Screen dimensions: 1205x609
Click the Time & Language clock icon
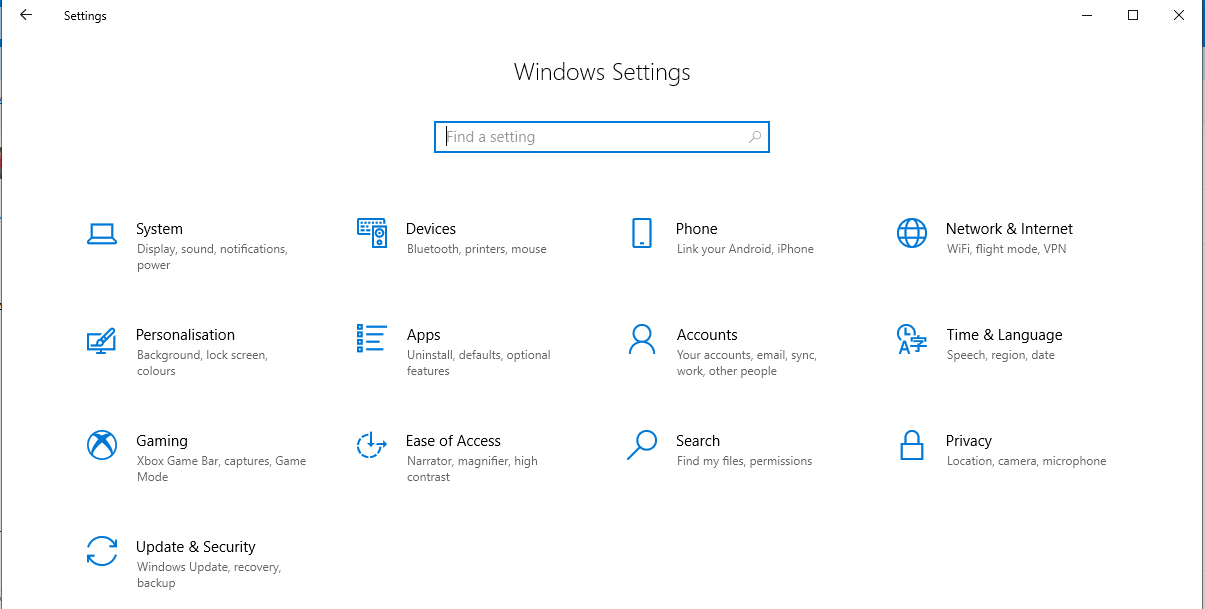tap(912, 339)
